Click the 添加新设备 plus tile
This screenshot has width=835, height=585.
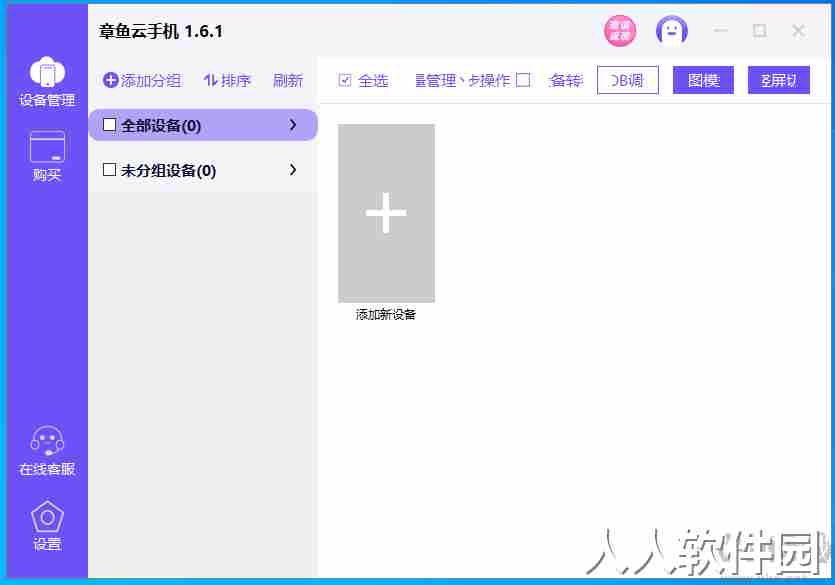click(386, 213)
